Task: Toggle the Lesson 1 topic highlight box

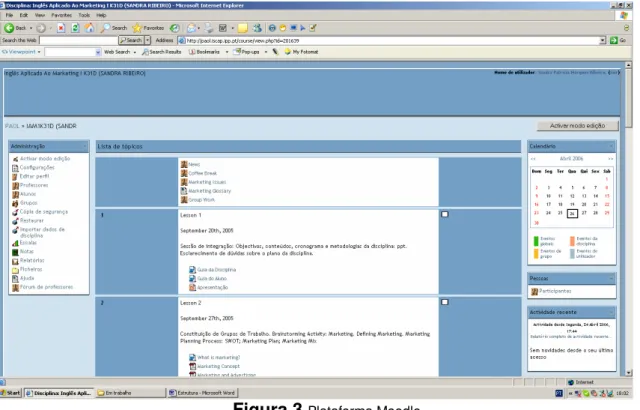Action: point(445,214)
